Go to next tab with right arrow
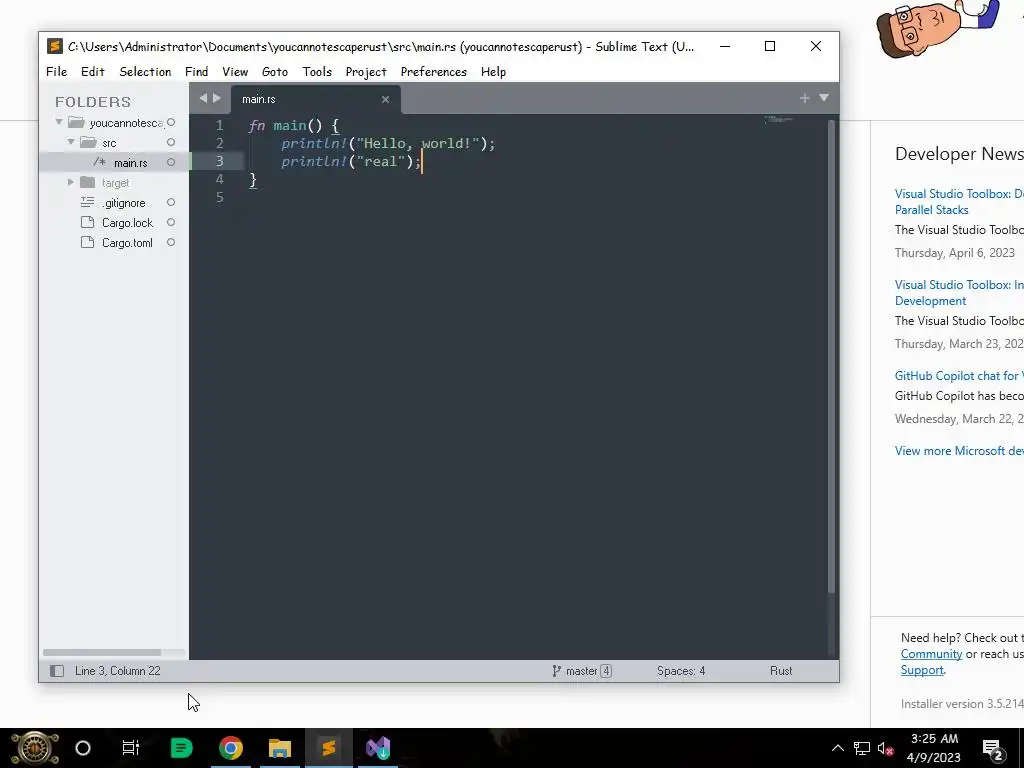 pyautogui.click(x=217, y=98)
